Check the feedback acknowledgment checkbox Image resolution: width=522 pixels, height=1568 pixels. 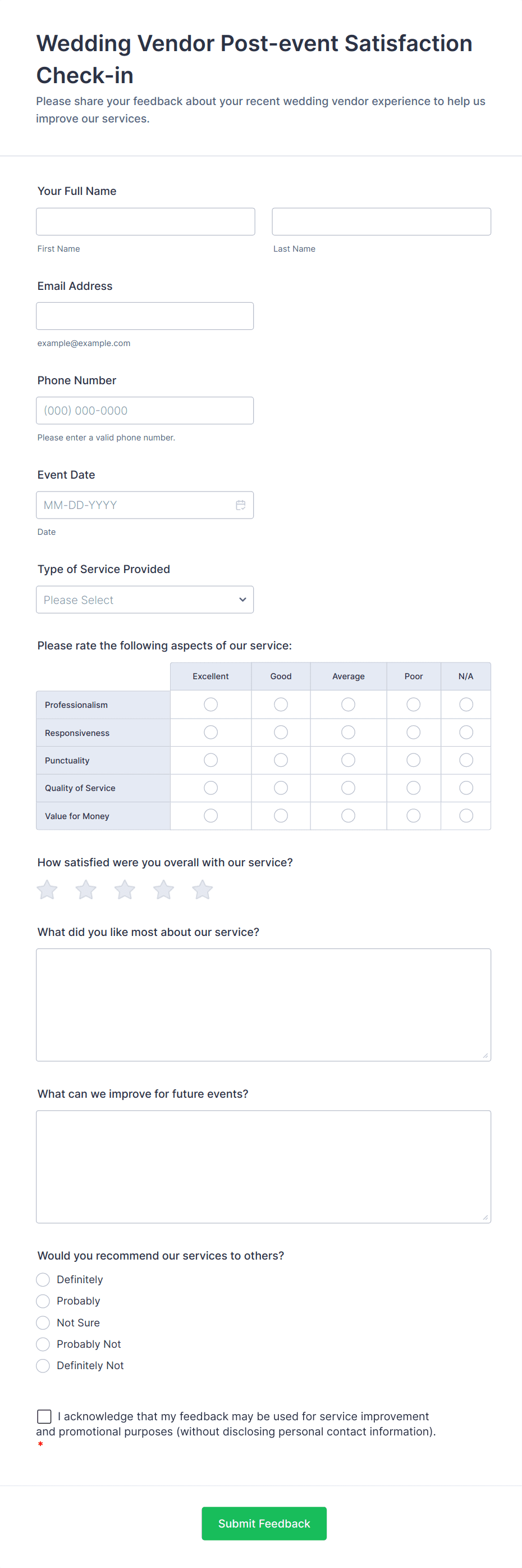[x=44, y=1416]
